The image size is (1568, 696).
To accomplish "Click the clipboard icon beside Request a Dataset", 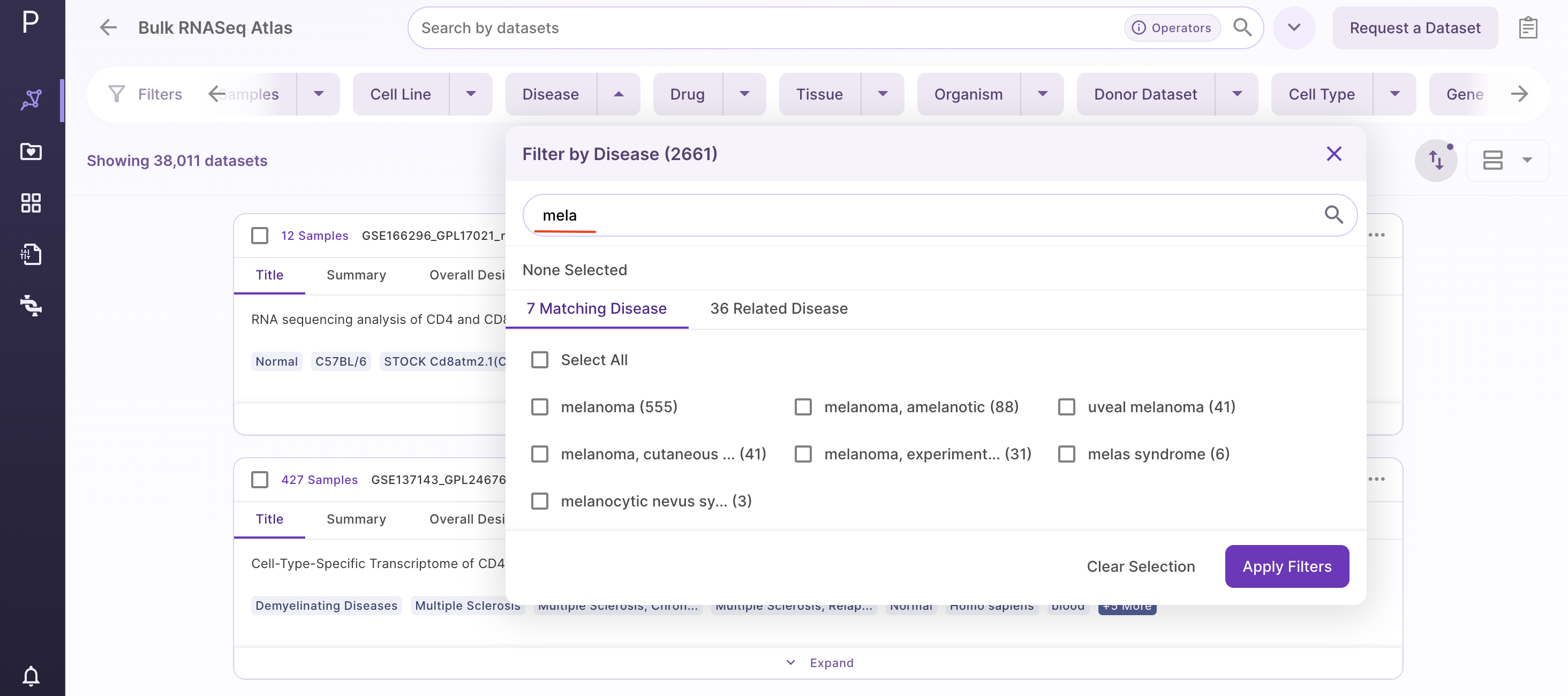I will tap(1528, 28).
